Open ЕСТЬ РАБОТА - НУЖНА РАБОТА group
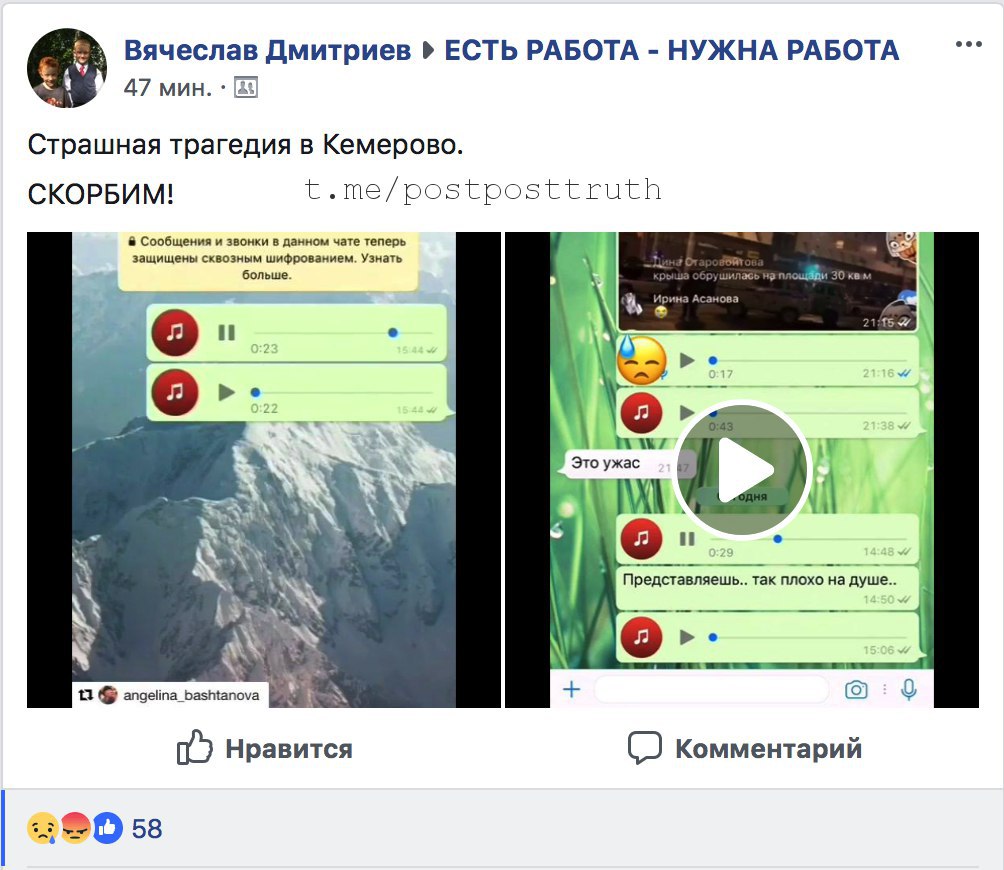 (x=672, y=50)
